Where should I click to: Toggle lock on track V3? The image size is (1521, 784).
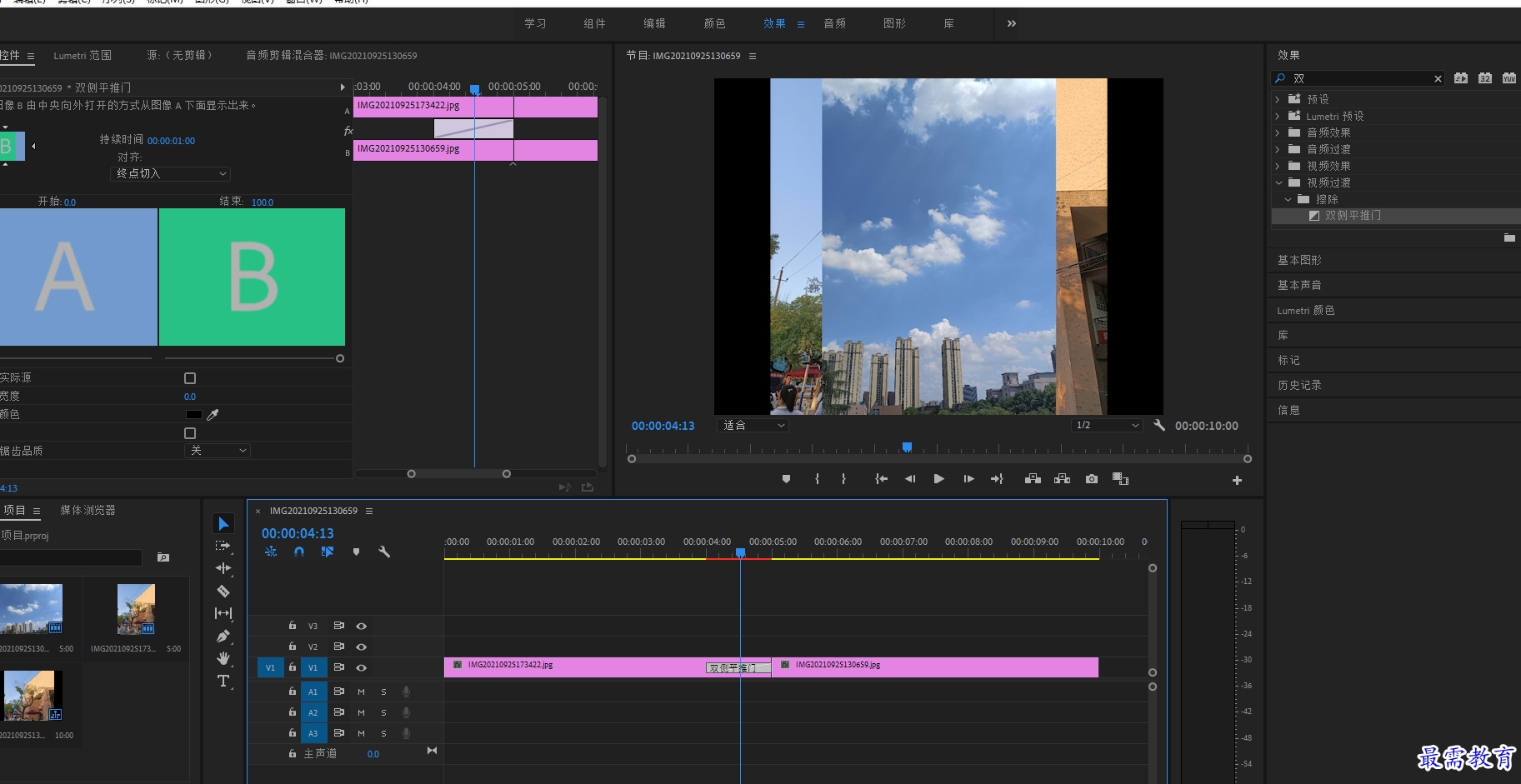(x=293, y=625)
